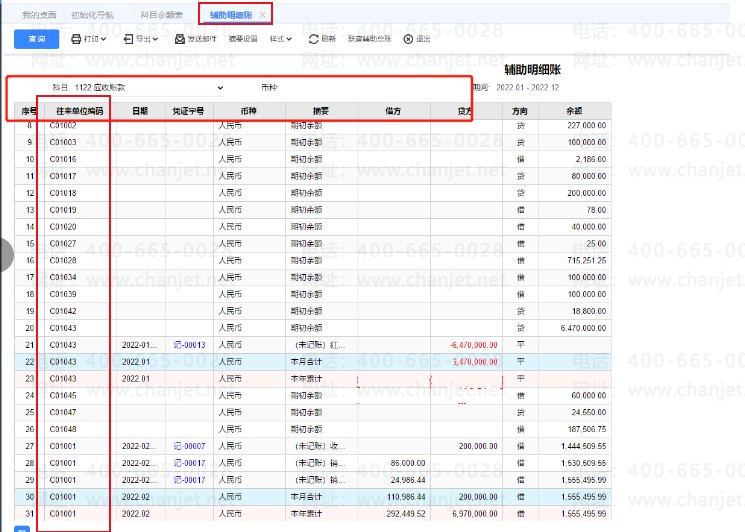The height and width of the screenshot is (532, 745).
Task: Click the 联查辅助总账 button
Action: 370,39
